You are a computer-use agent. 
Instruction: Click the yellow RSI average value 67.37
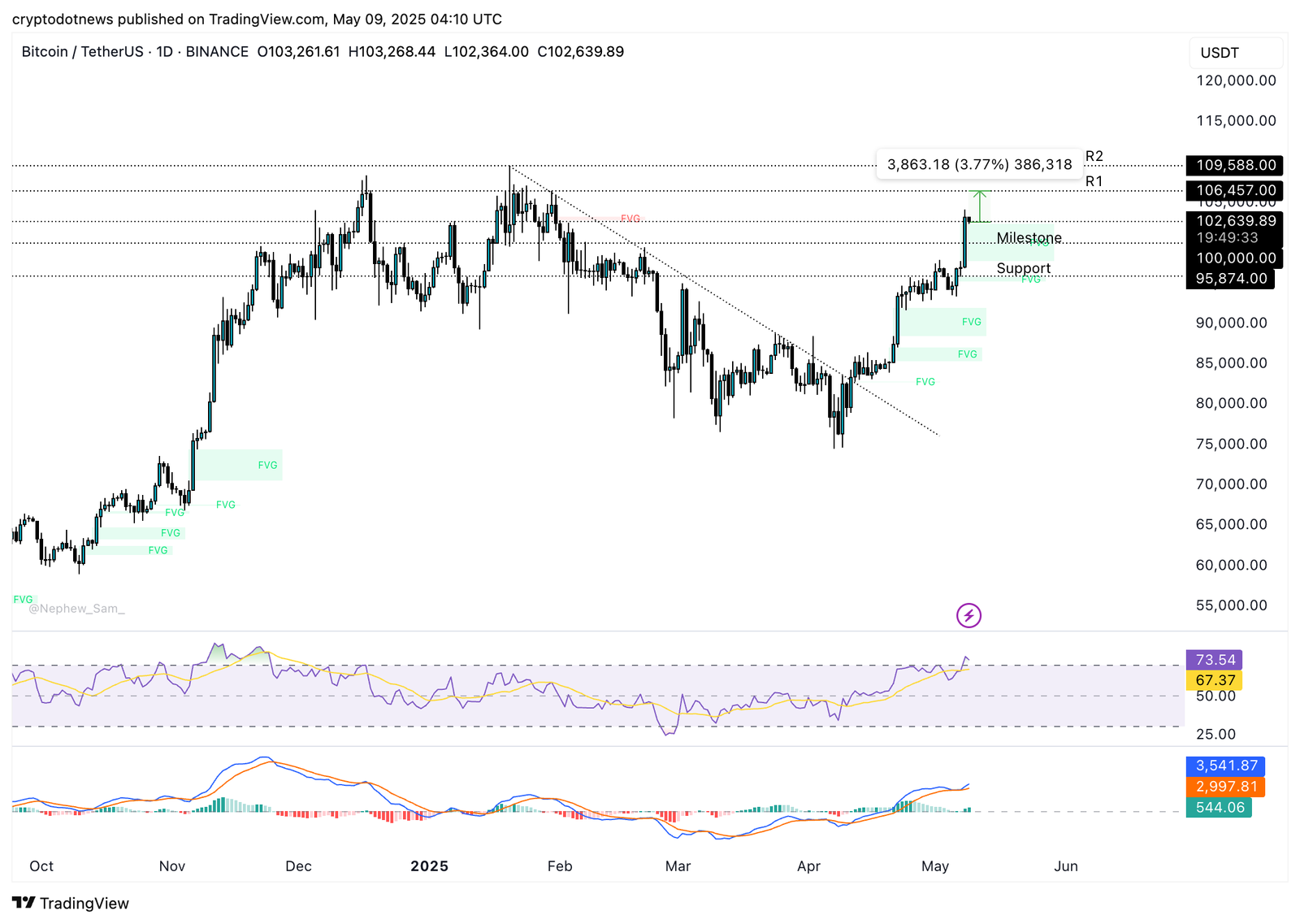(1215, 680)
